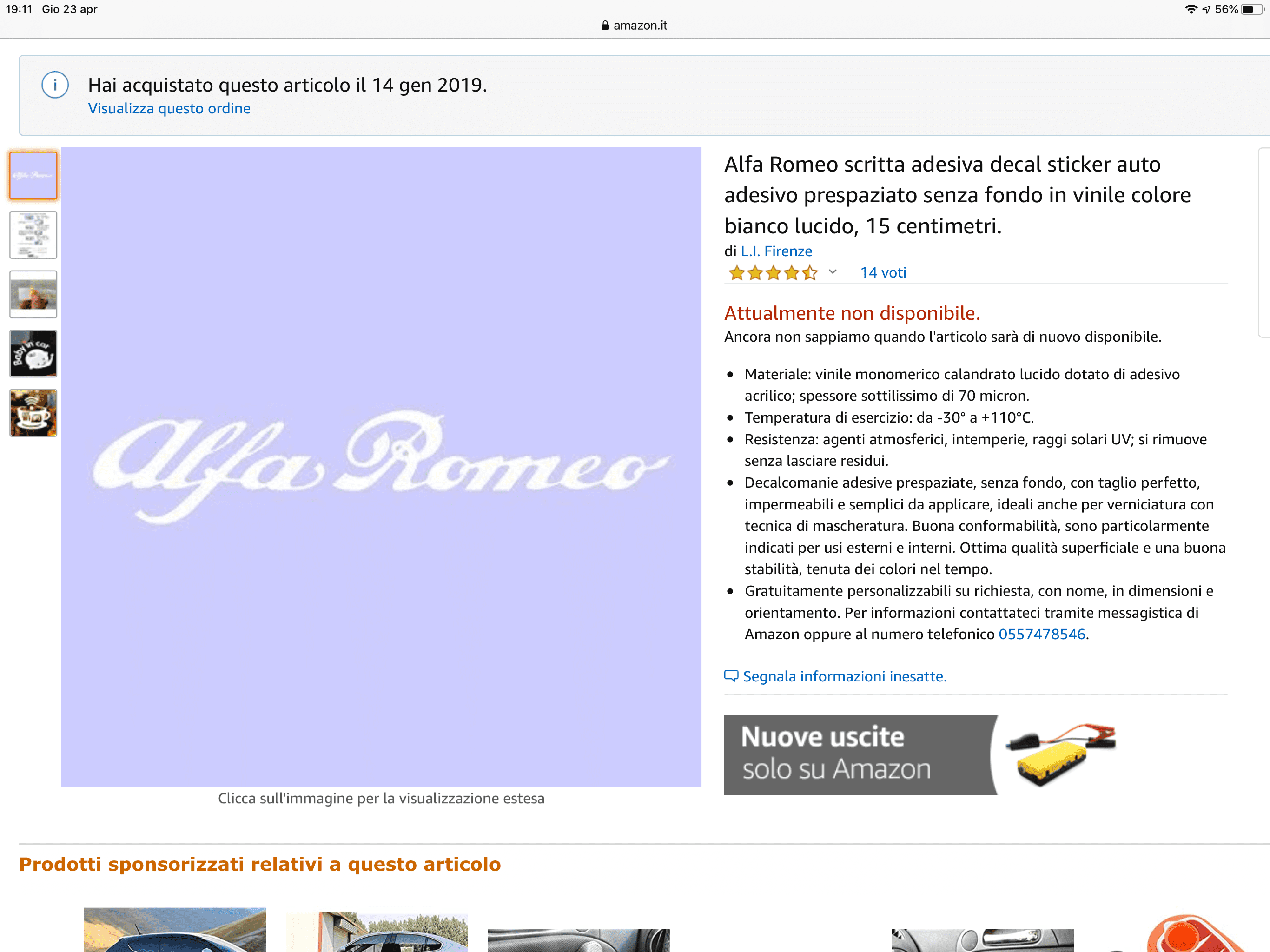This screenshot has width=1270, height=952.
Task: Click the info icon in purchase notice
Action: pyautogui.click(x=55, y=85)
